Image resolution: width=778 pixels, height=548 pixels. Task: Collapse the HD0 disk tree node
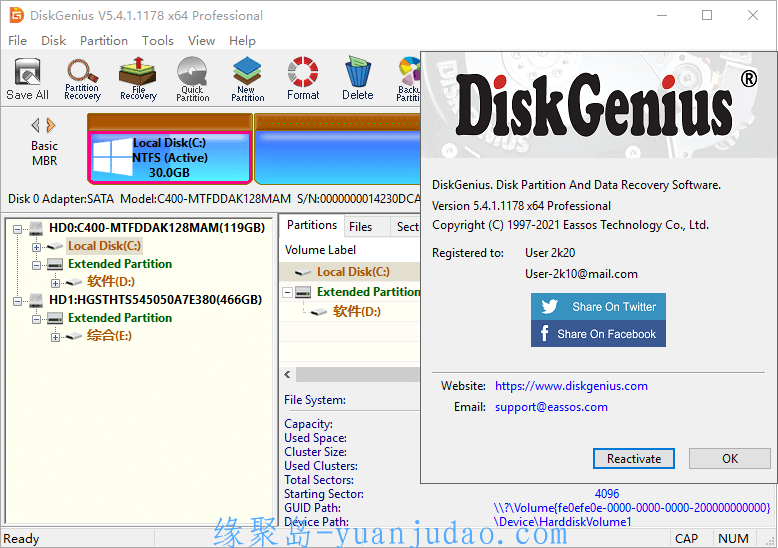[19, 228]
